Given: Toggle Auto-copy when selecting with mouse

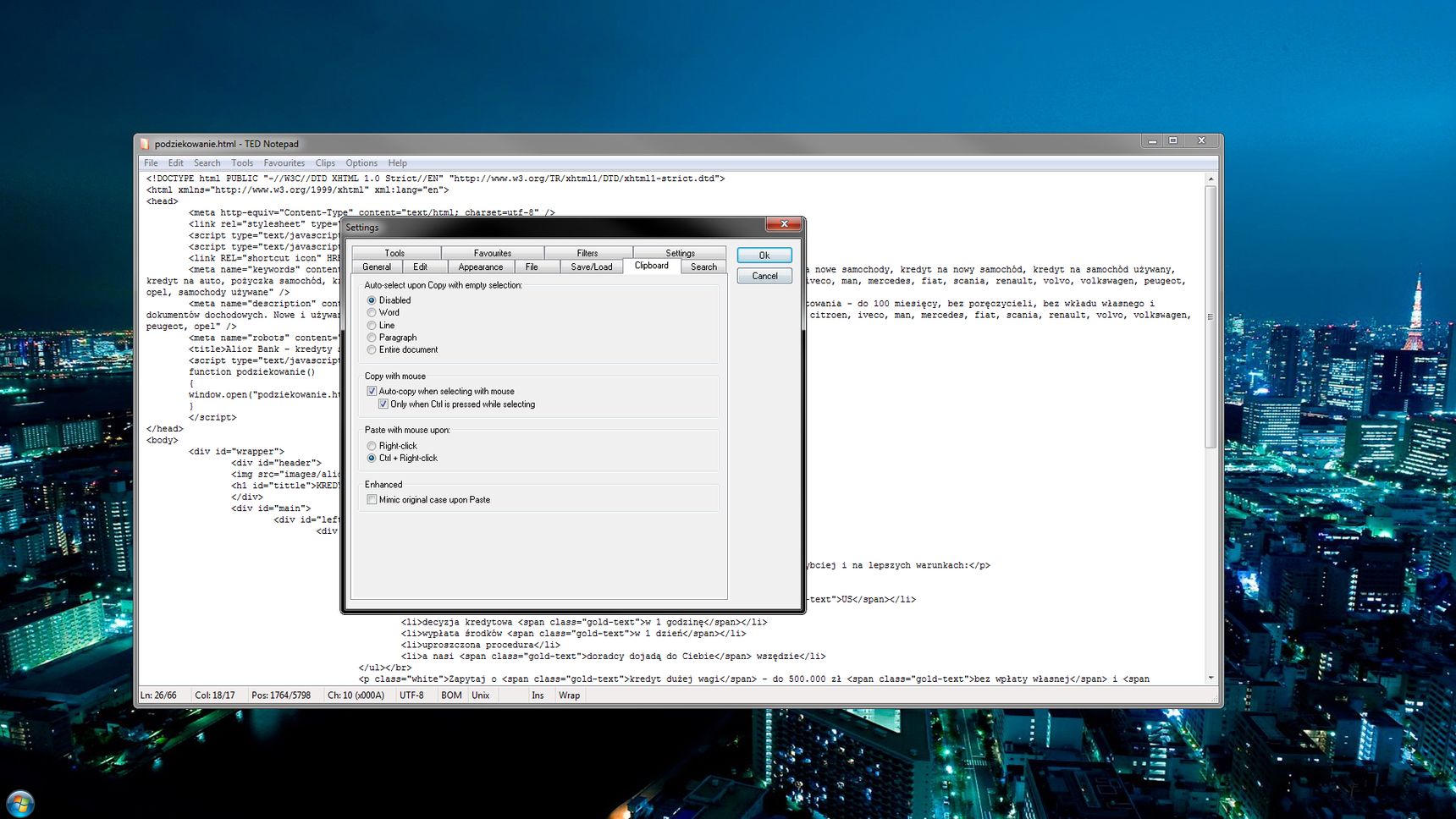Looking at the screenshot, I should pos(441,392).
